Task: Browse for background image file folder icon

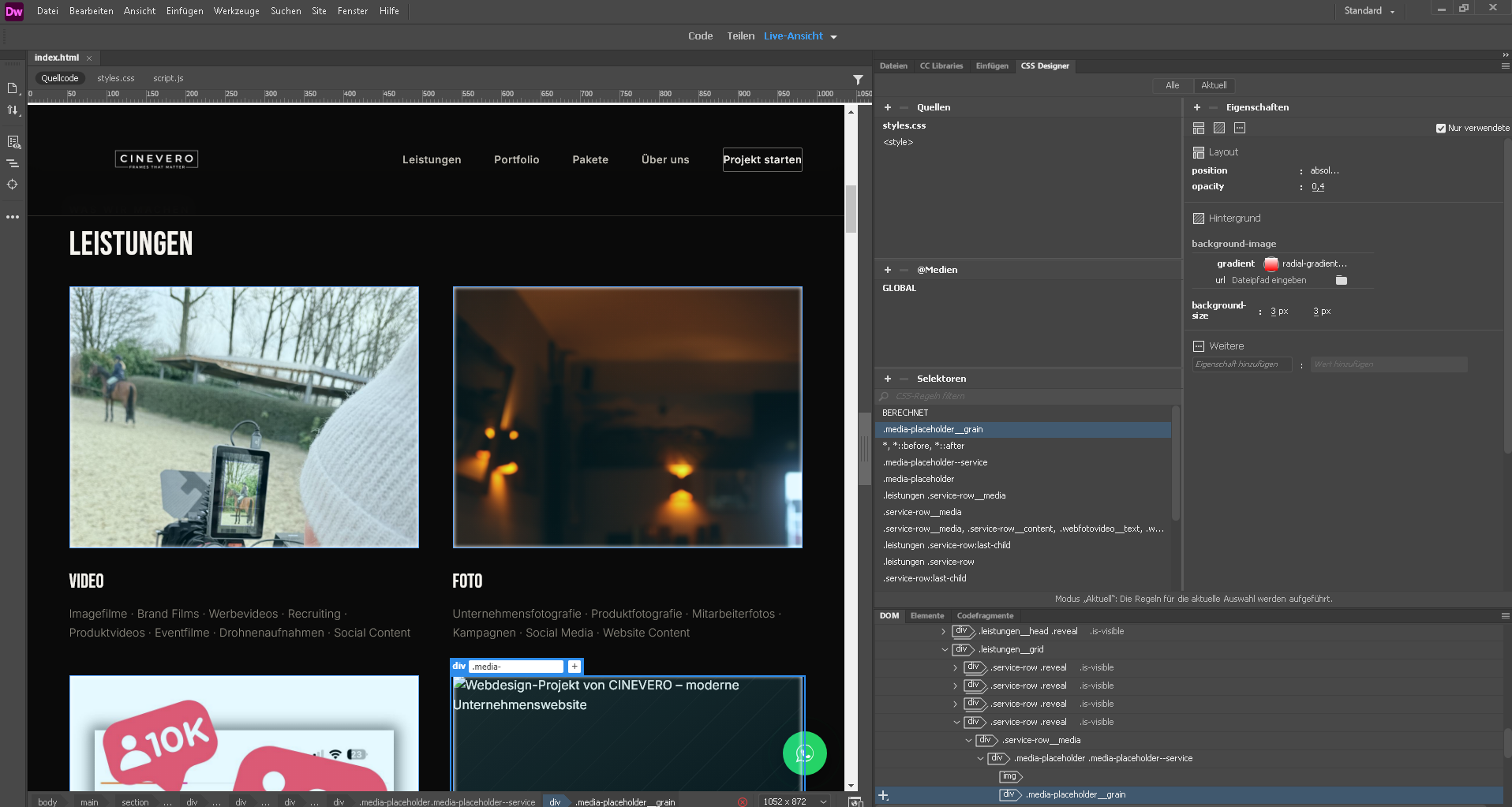Action: 1342,280
